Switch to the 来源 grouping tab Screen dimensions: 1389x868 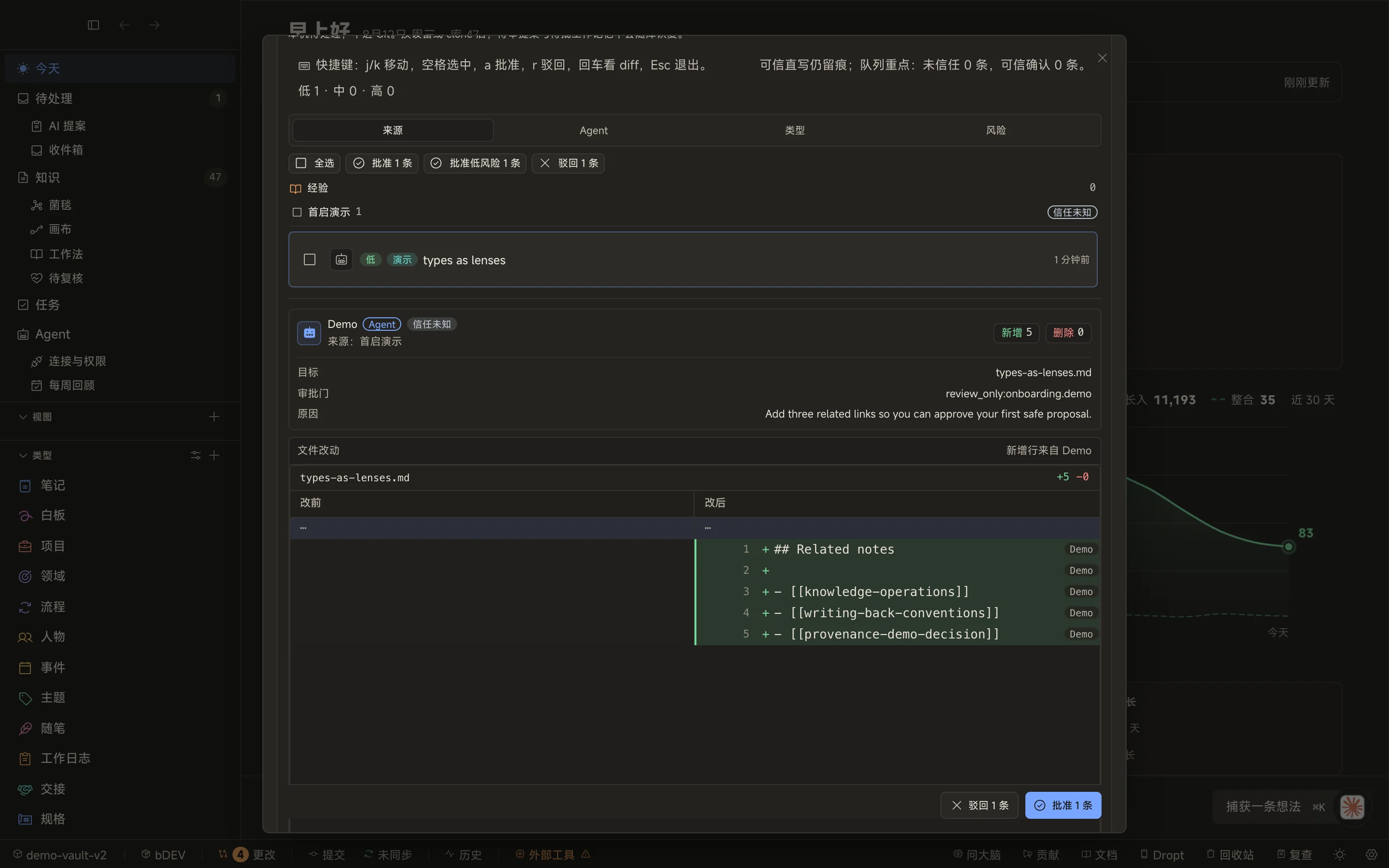coord(393,130)
